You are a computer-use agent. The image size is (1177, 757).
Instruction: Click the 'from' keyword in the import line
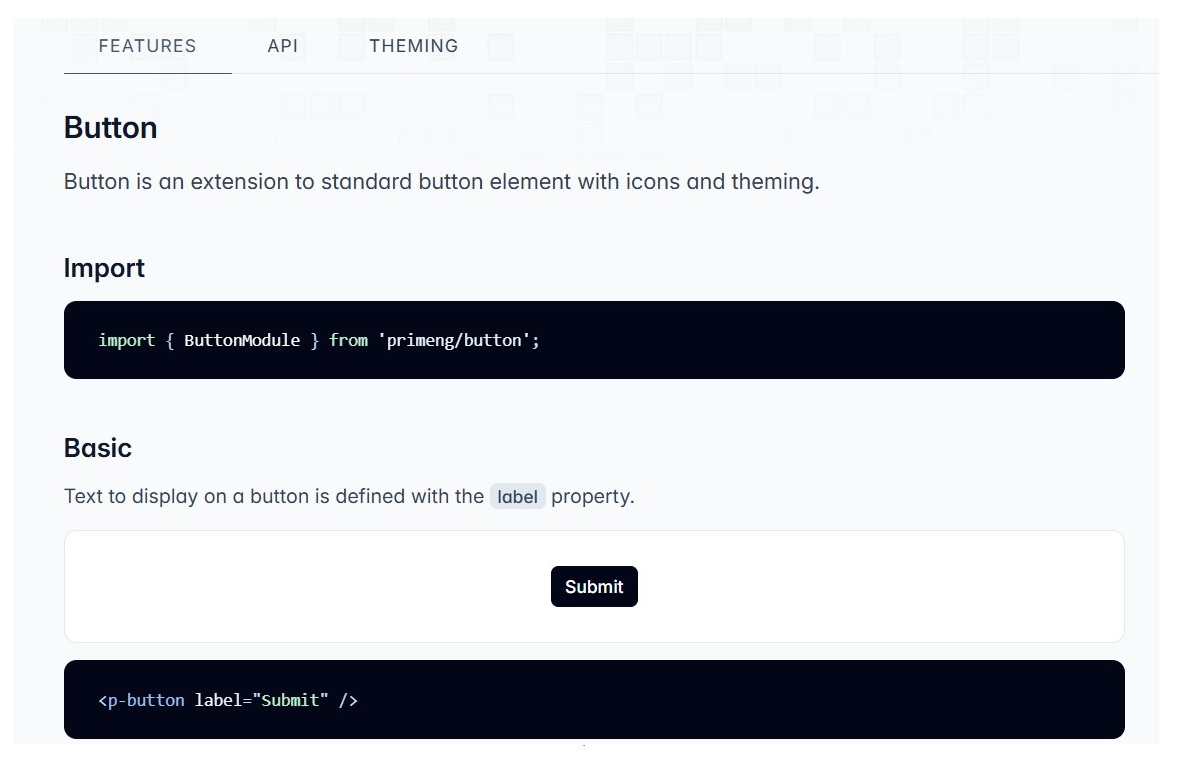point(348,340)
